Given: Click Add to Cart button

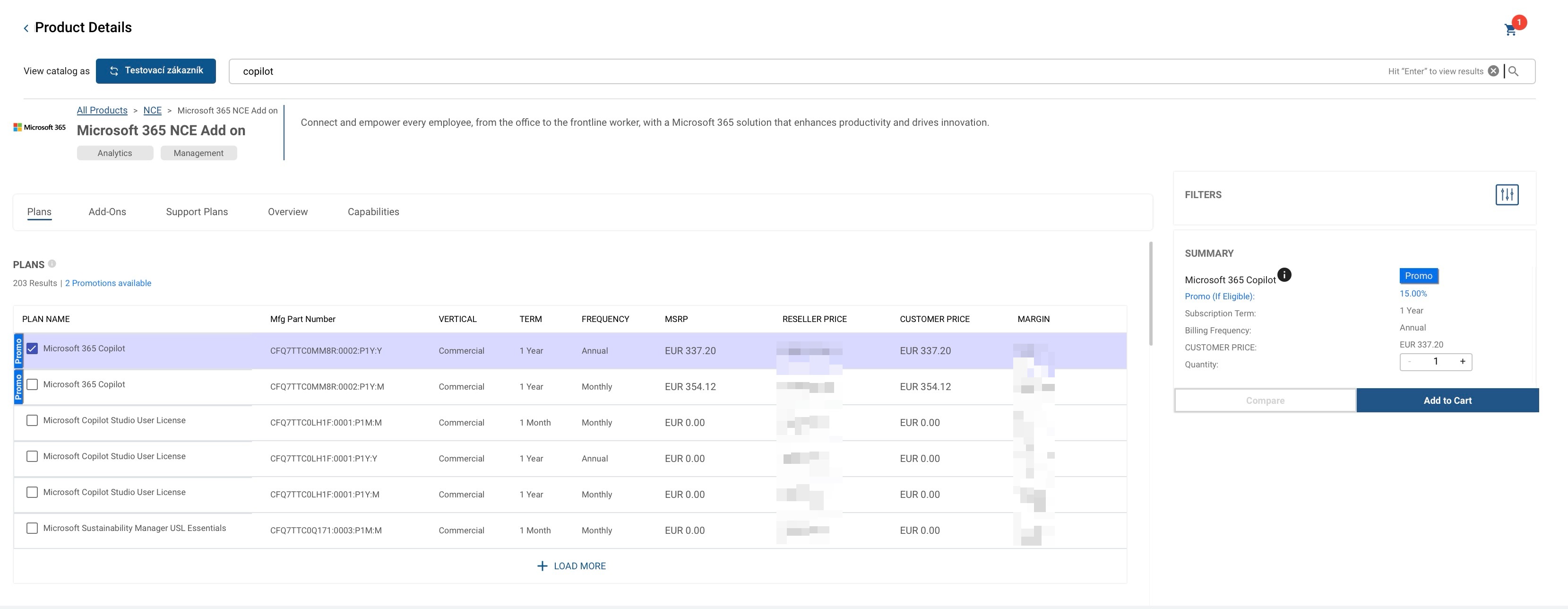Looking at the screenshot, I should (1447, 401).
